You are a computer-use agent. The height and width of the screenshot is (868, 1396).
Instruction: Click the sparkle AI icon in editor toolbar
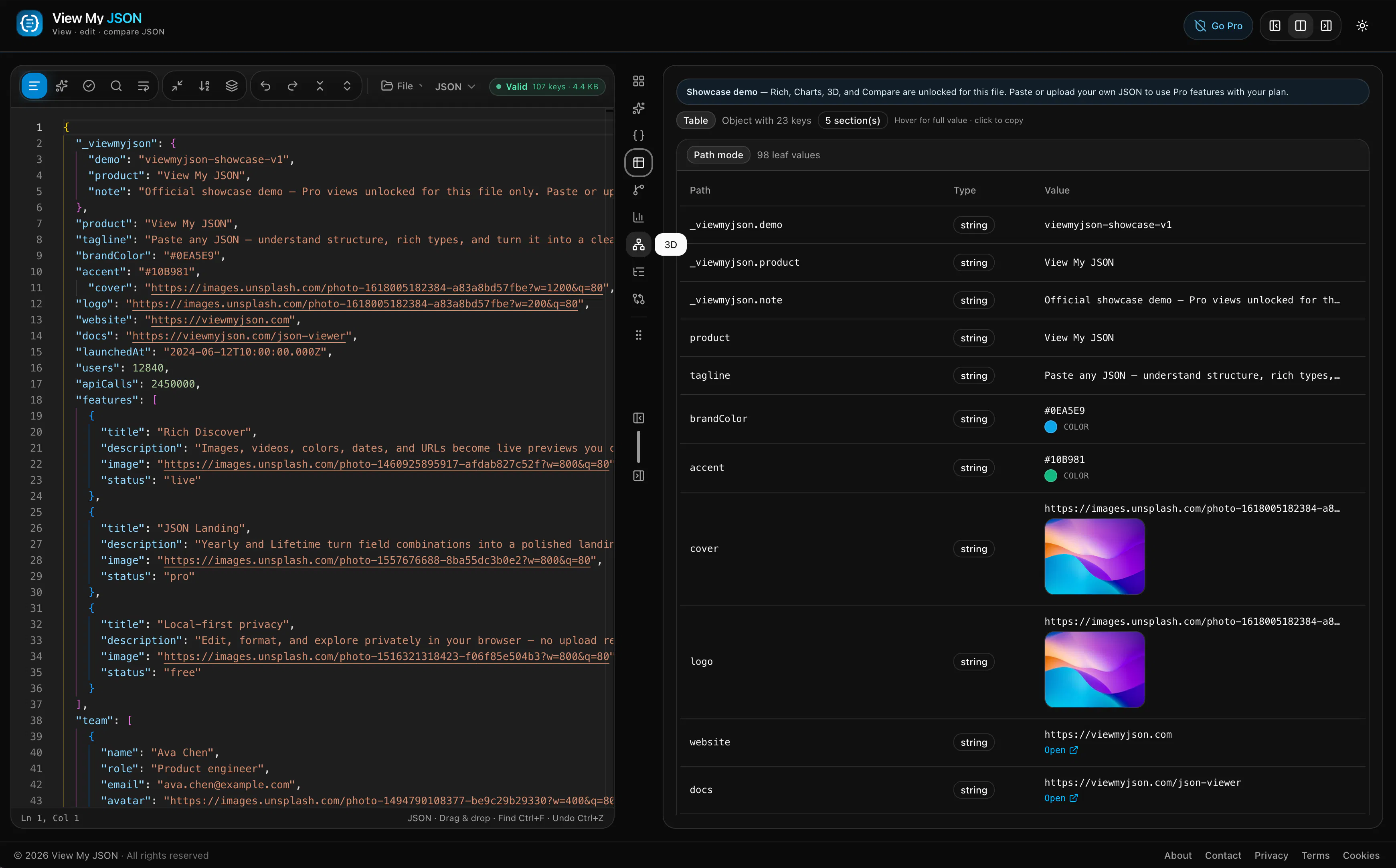tap(61, 86)
